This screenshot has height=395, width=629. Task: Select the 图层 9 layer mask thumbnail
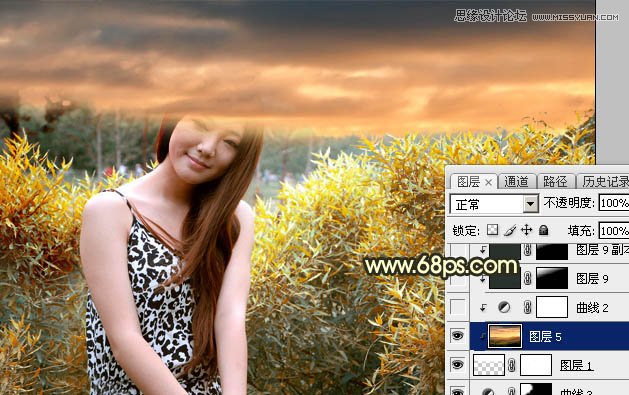[x=552, y=278]
